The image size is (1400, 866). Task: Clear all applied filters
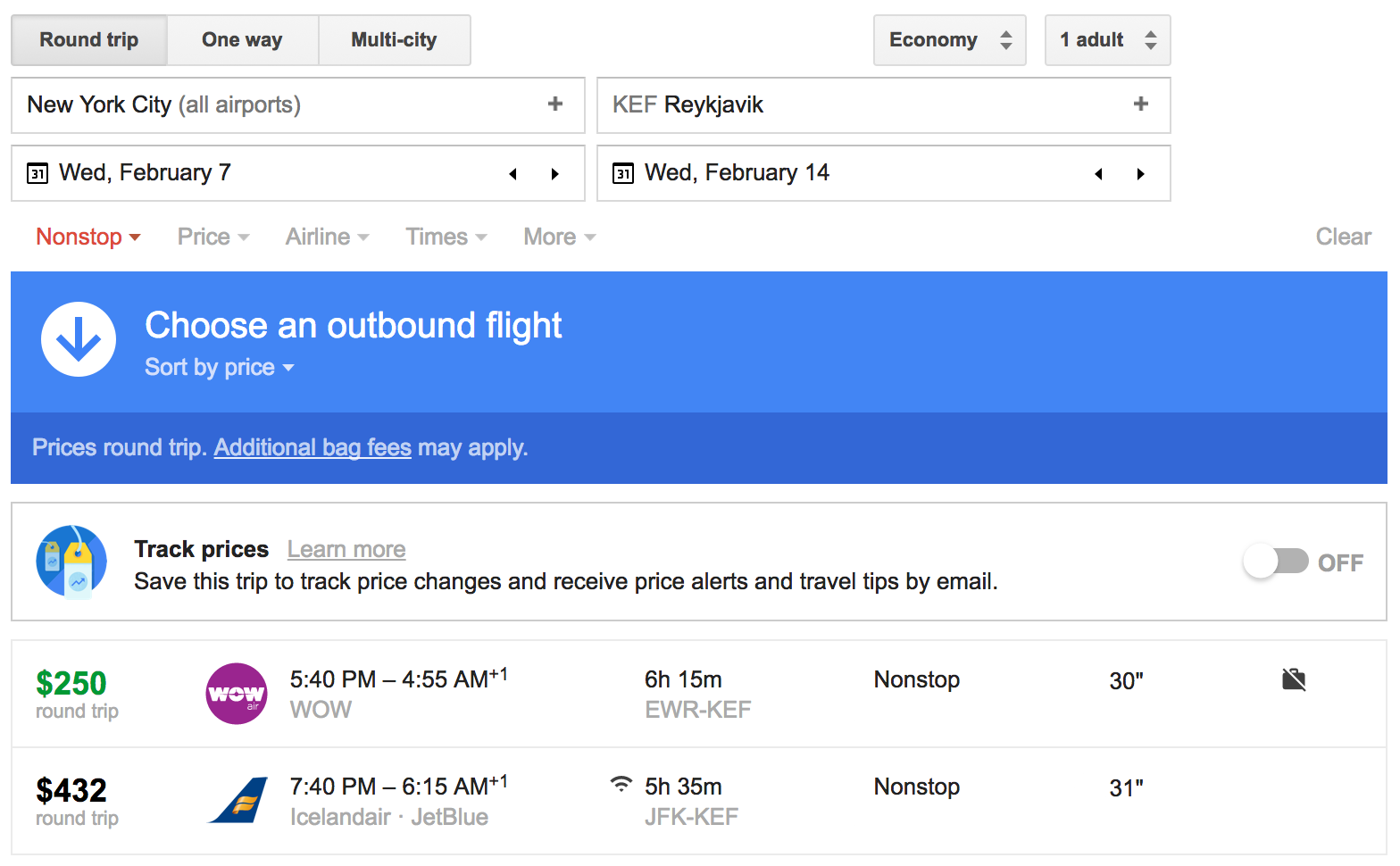pos(1343,237)
